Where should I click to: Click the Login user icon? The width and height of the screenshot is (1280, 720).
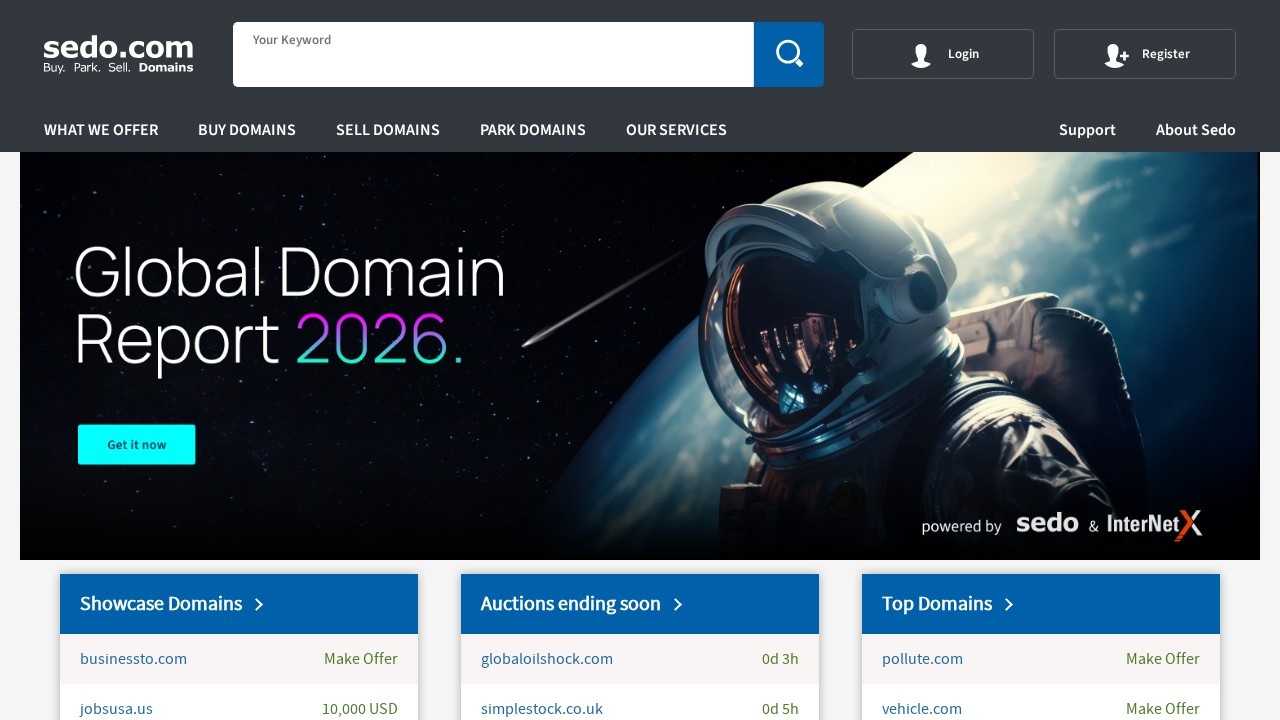click(921, 55)
